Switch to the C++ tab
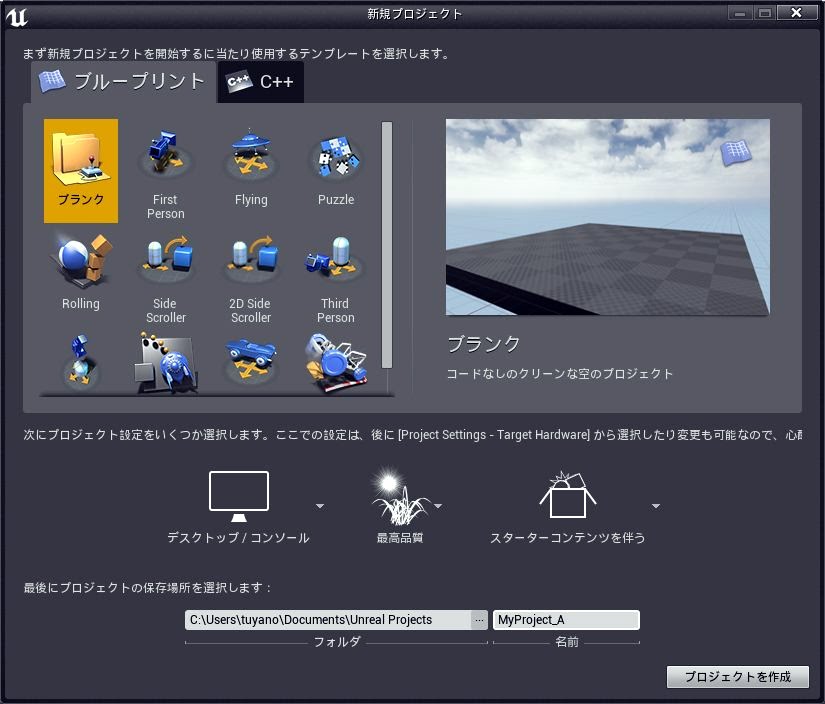The image size is (825, 704). tap(261, 82)
